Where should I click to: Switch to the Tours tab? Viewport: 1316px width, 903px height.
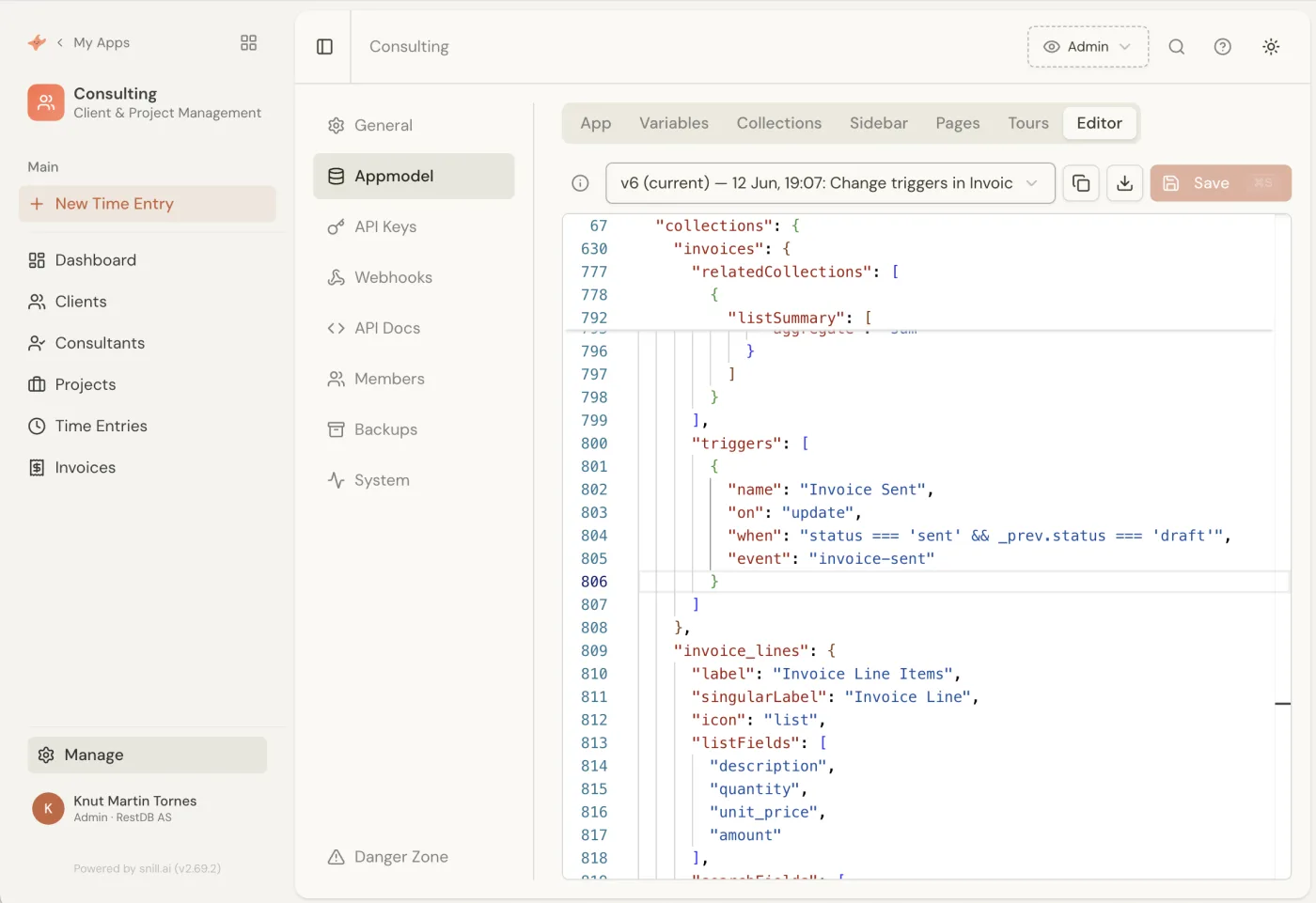(1027, 123)
